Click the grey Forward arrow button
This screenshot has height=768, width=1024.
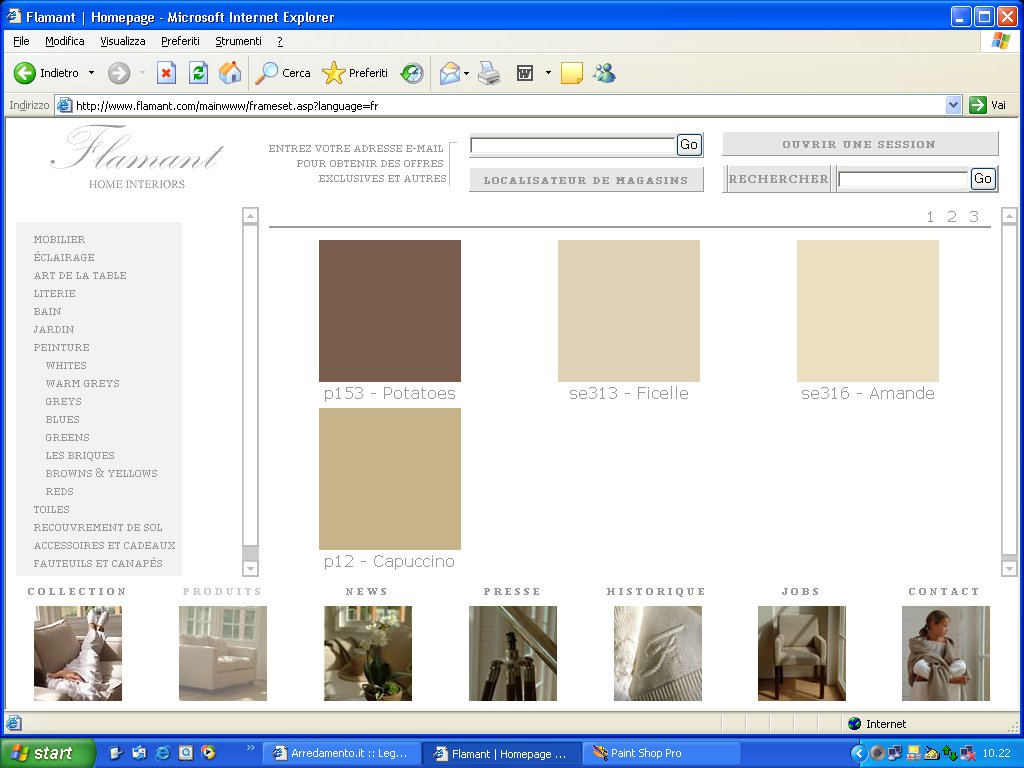coord(119,73)
